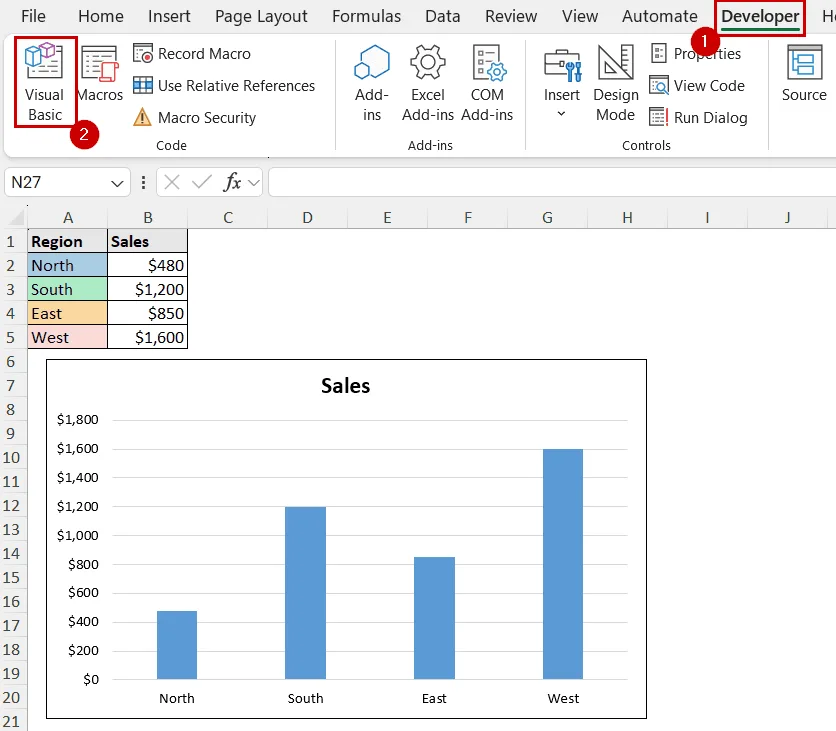The image size is (836, 731).
Task: Open control Properties
Action: pos(696,54)
